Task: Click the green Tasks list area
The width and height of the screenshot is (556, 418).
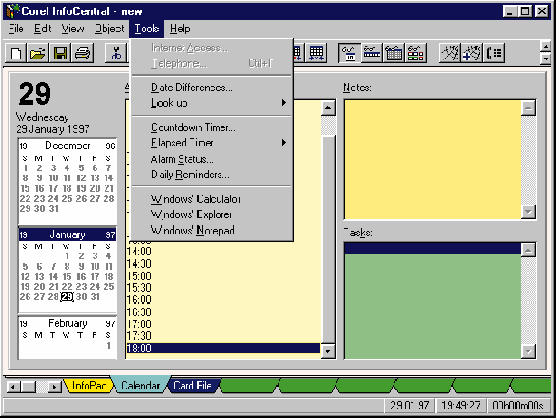Action: (433, 306)
